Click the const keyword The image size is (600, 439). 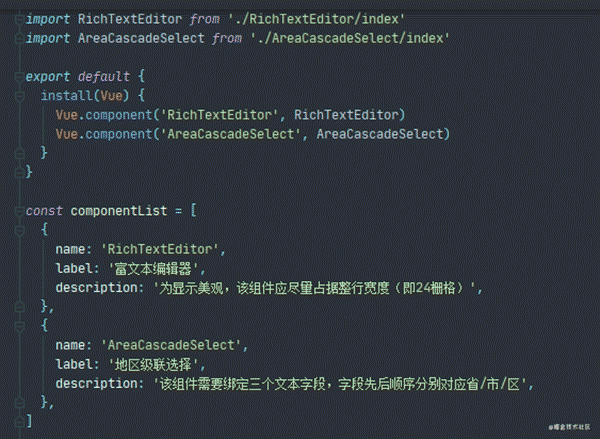(43, 210)
